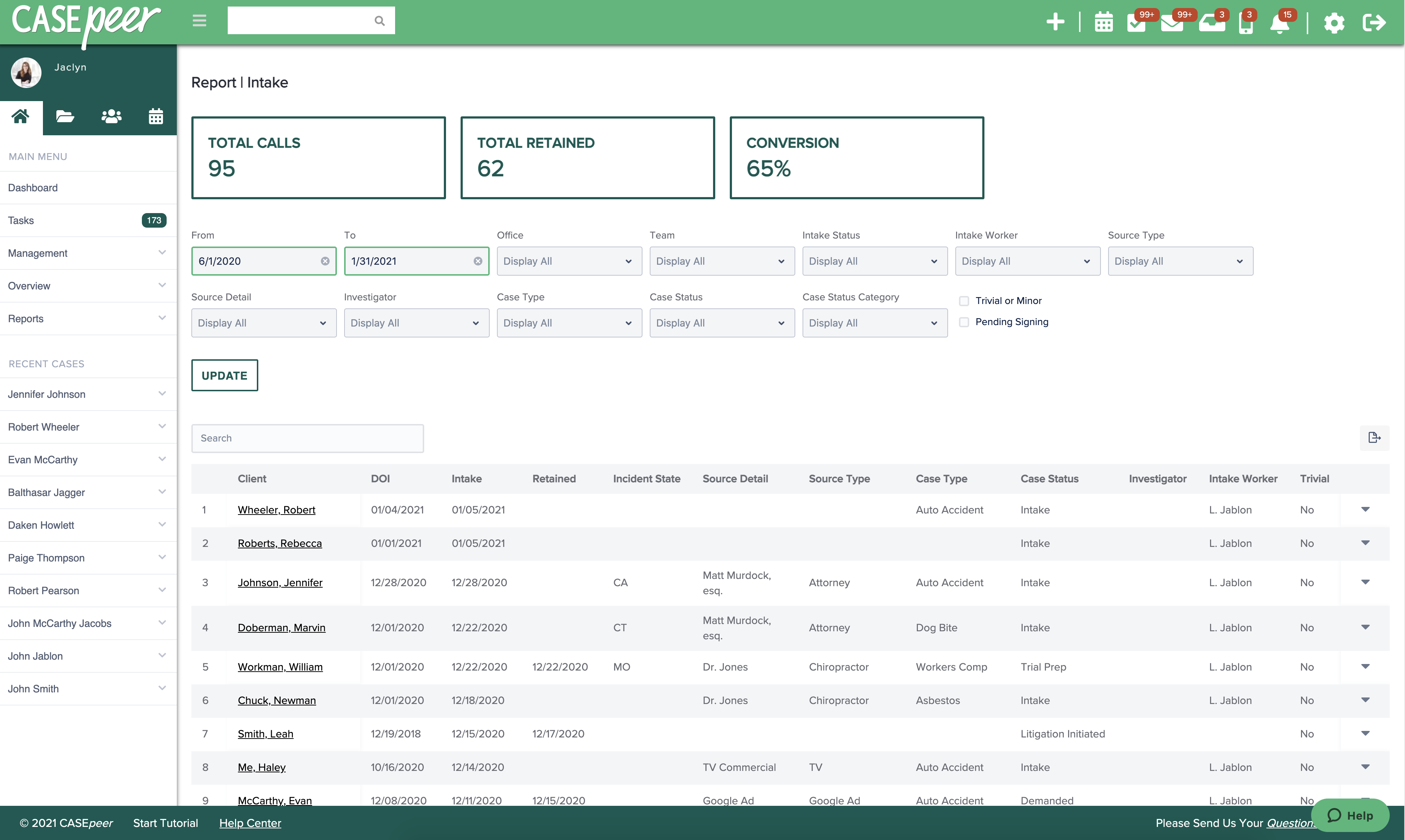
Task: Select the contacts people icon in sidebar
Action: pos(111,117)
